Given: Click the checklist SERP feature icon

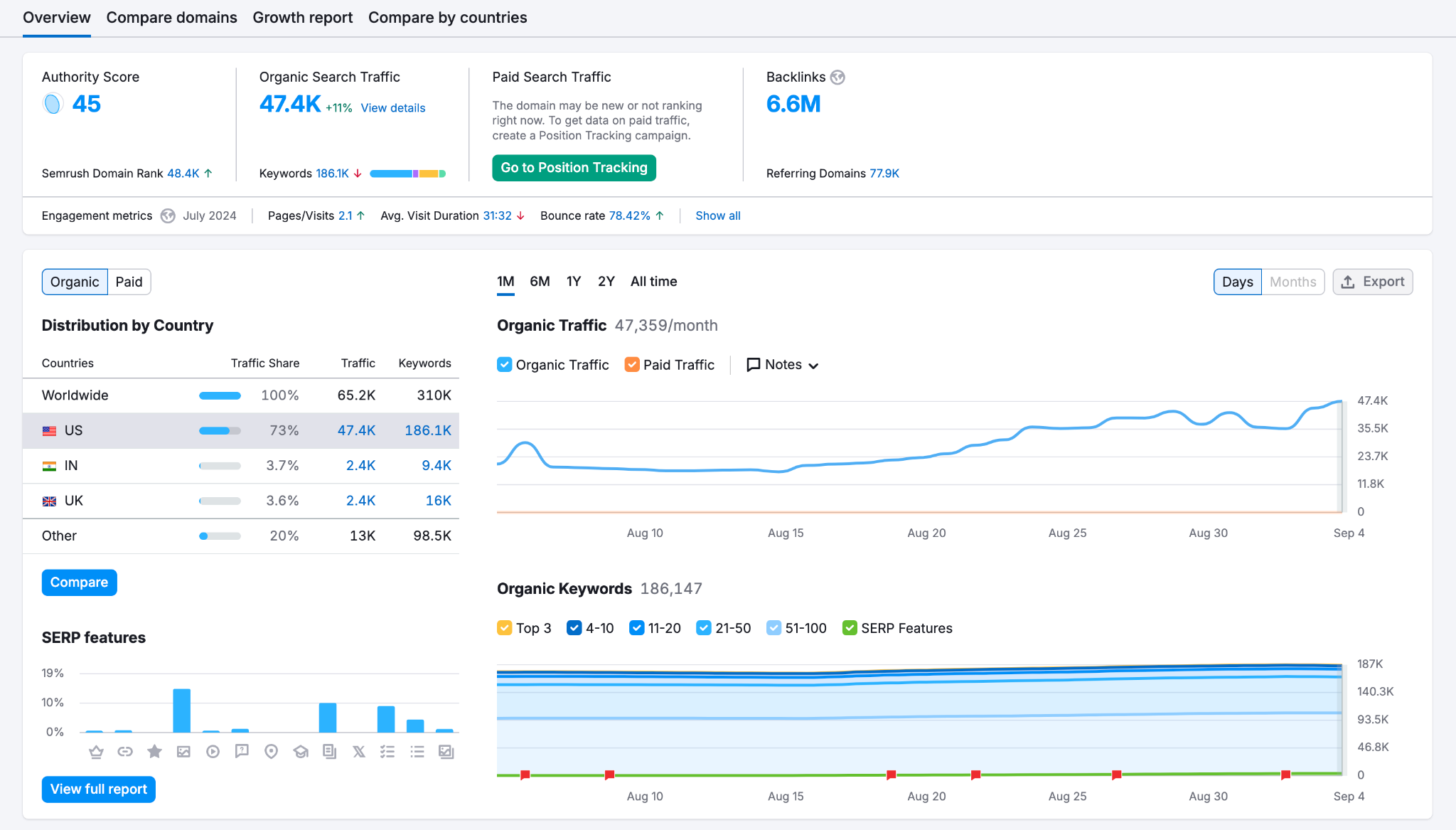Looking at the screenshot, I should click(387, 752).
